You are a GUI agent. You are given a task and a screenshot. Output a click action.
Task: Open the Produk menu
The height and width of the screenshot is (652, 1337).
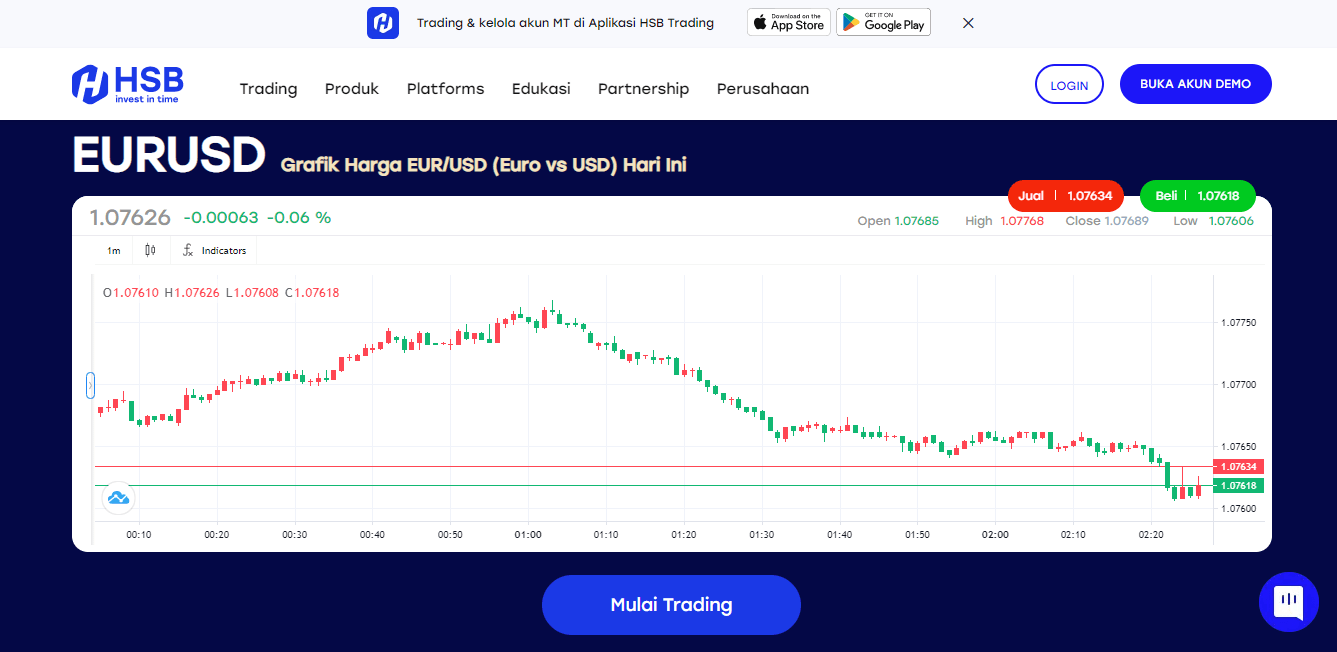click(x=351, y=88)
